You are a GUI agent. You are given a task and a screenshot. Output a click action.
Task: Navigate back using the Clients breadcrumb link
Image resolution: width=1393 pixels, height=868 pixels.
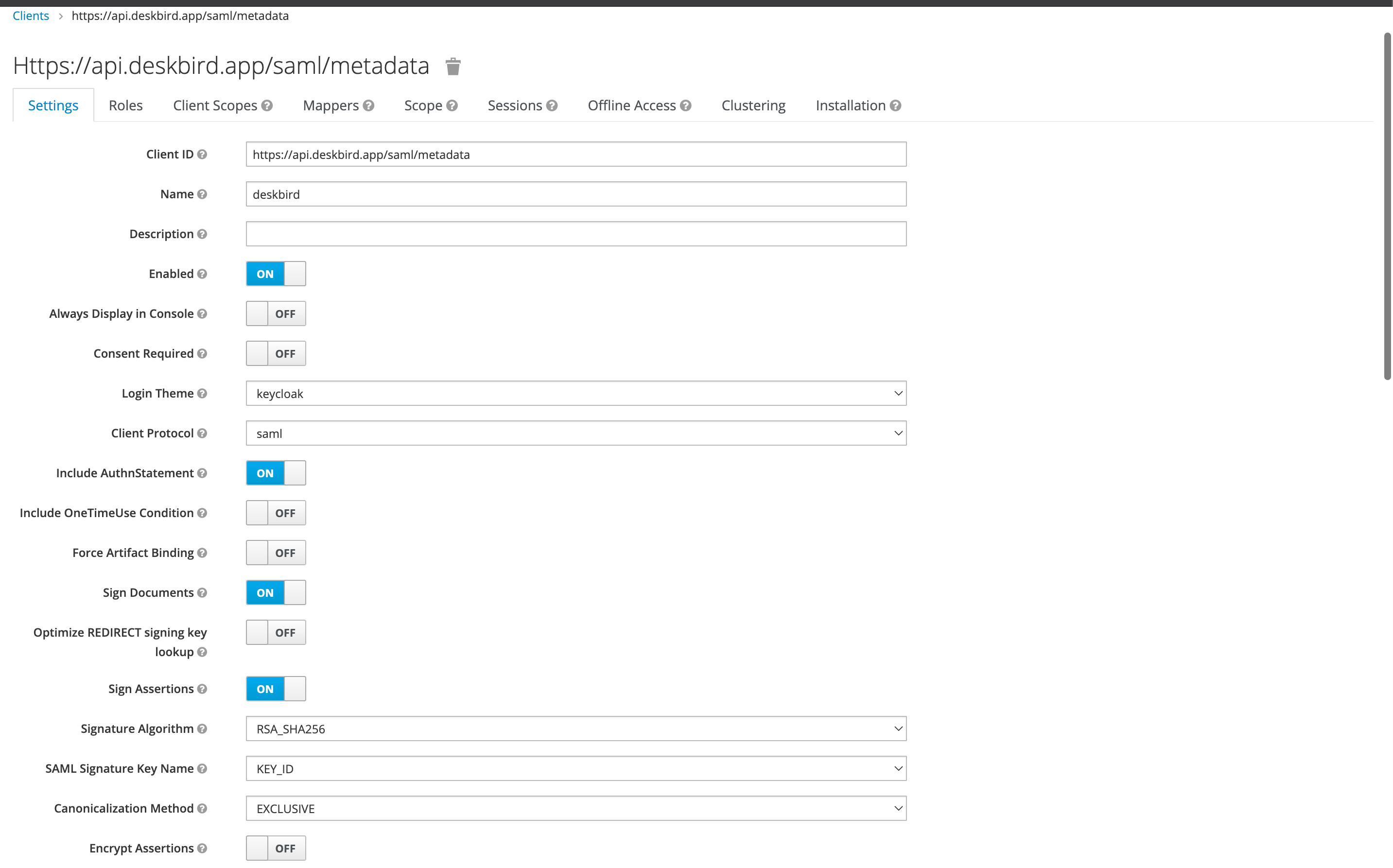(x=31, y=16)
